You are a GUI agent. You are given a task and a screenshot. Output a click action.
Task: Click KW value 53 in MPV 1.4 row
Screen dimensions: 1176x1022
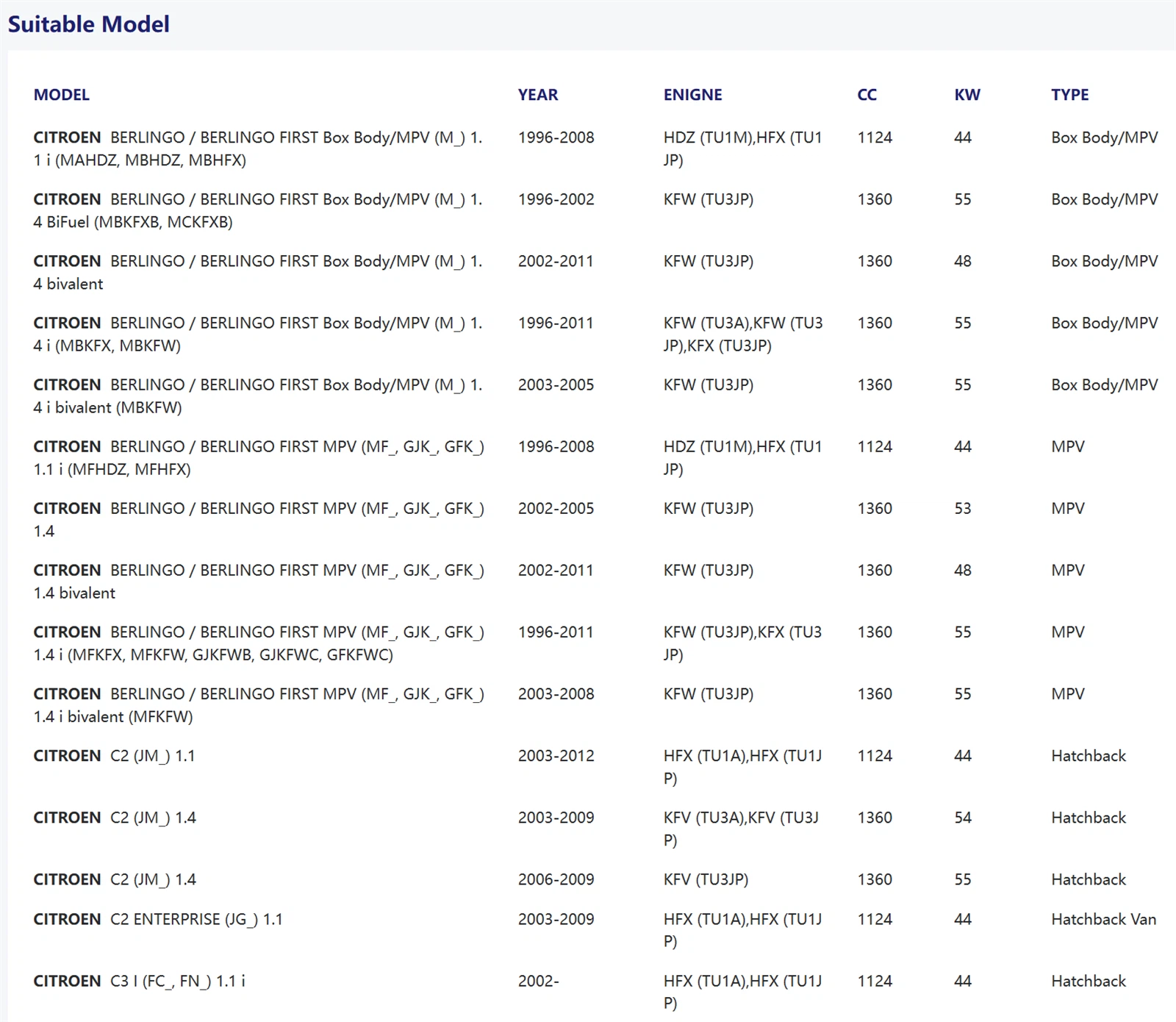point(963,508)
